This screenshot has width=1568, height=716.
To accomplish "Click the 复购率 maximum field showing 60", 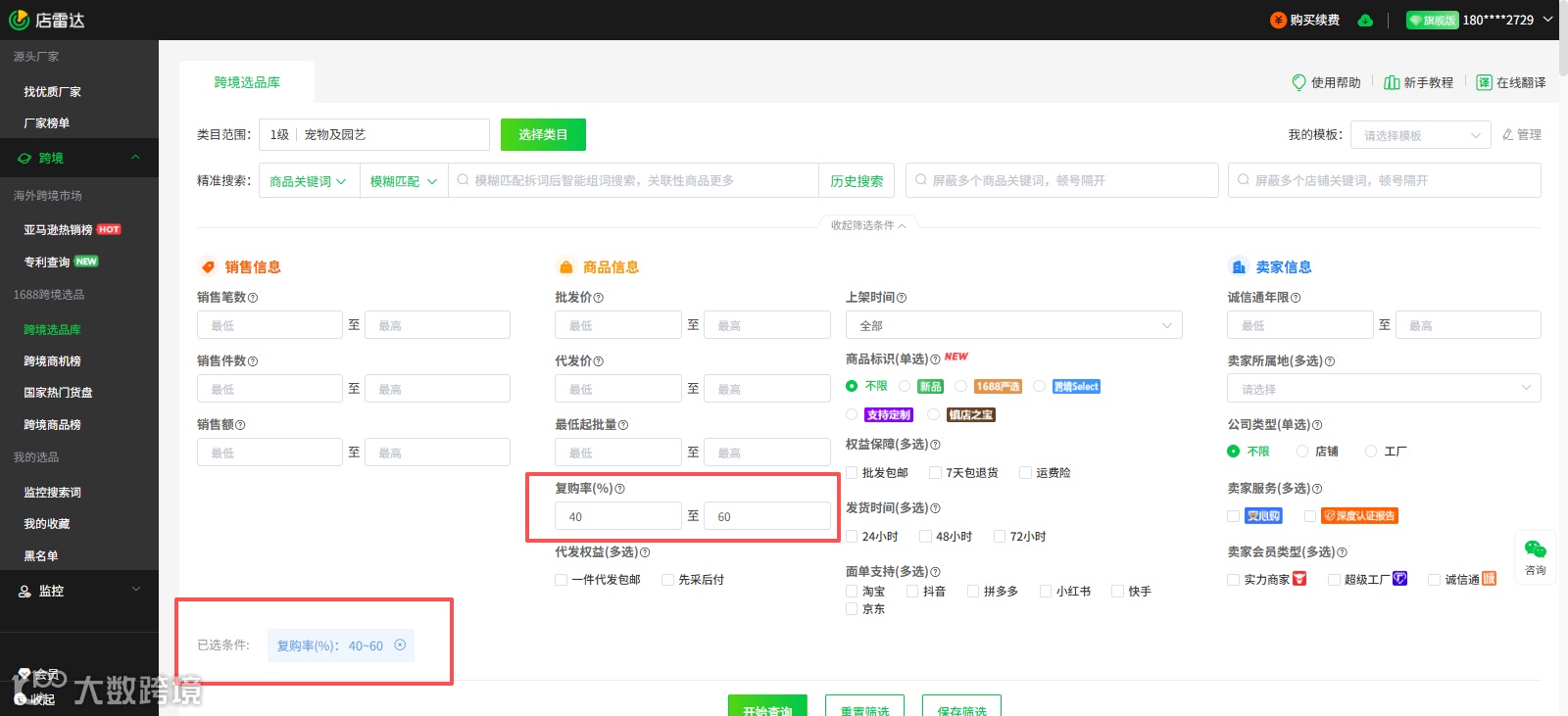I will [767, 516].
